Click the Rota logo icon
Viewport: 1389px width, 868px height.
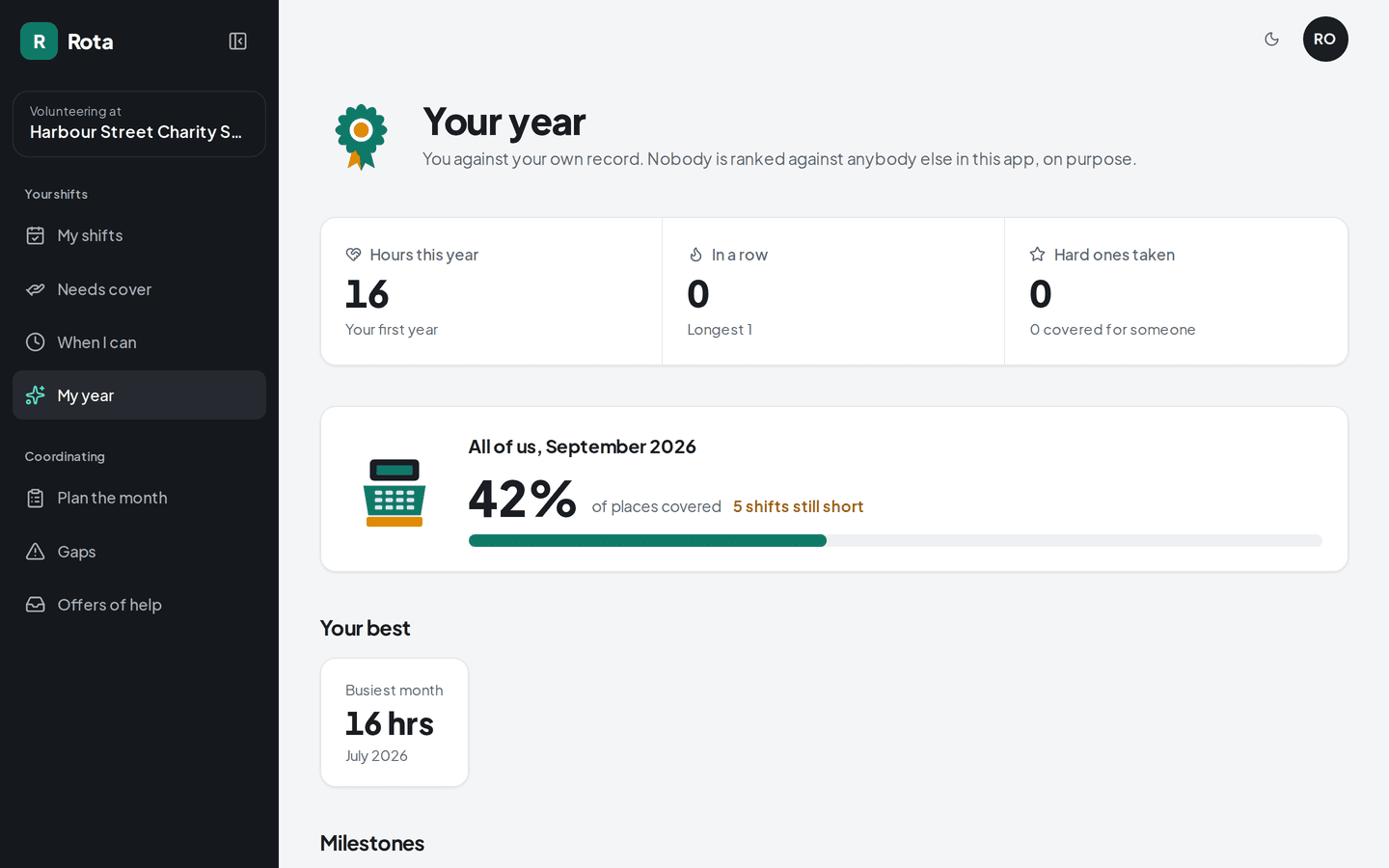39,41
